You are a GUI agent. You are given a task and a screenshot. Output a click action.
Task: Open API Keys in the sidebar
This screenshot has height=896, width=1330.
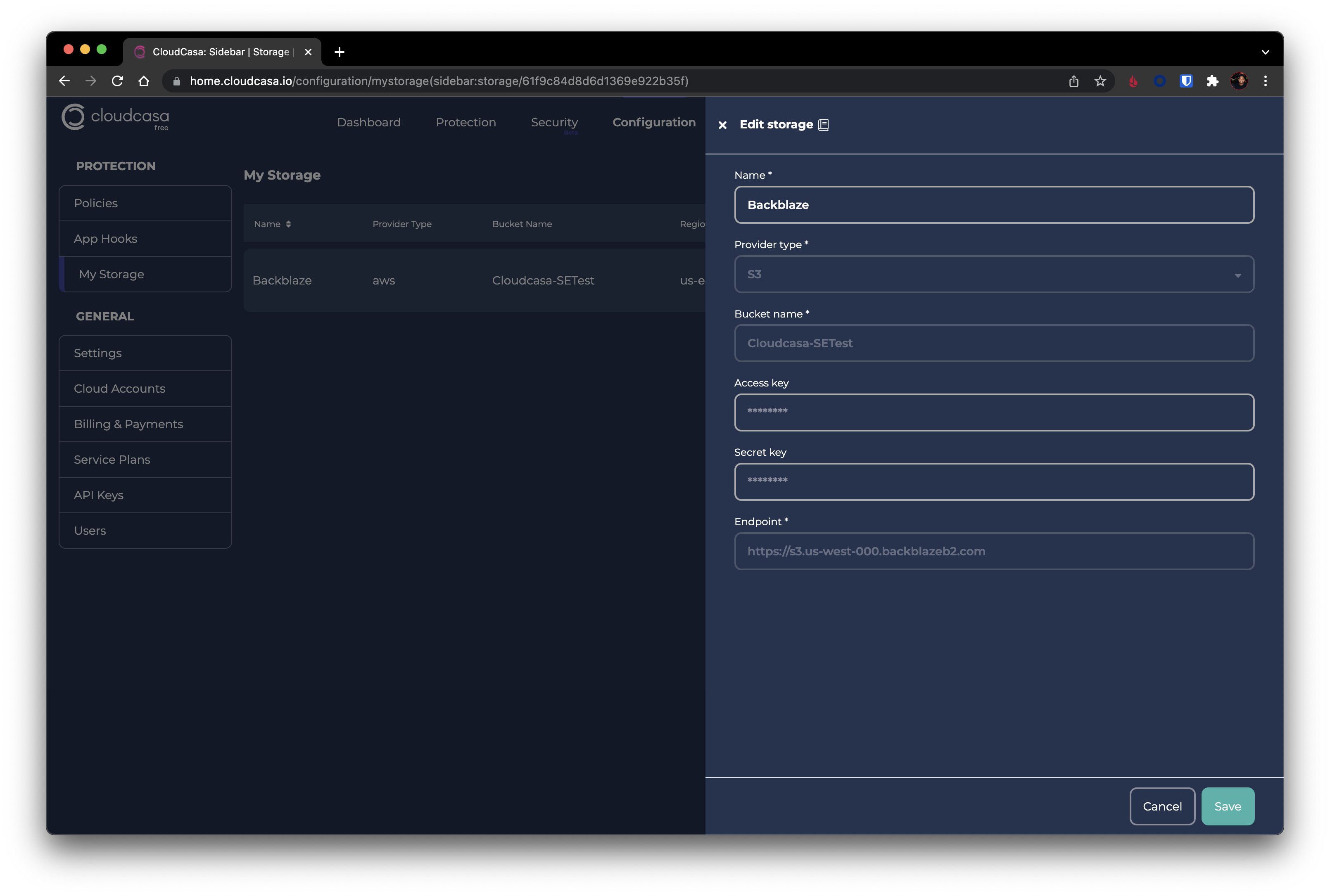pos(145,495)
